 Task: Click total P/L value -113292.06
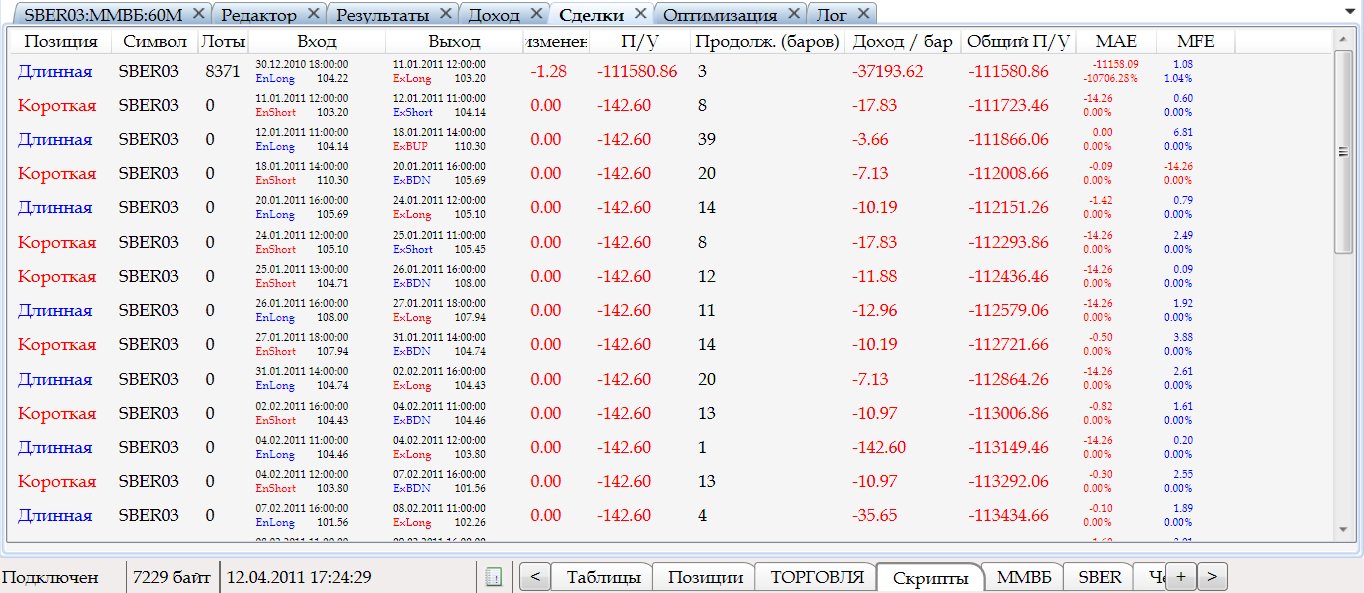[1008, 481]
